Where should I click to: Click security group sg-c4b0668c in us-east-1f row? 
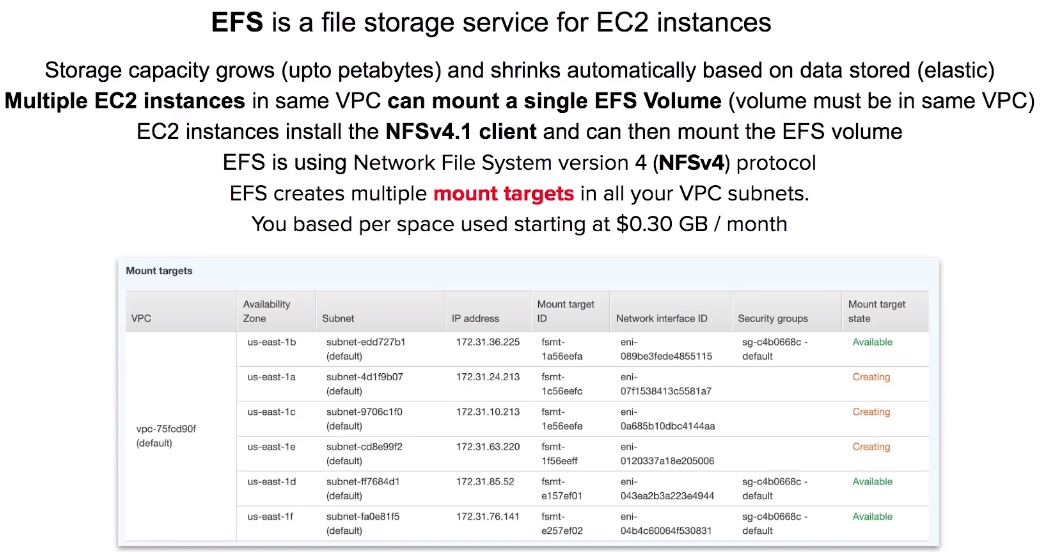pos(775,523)
